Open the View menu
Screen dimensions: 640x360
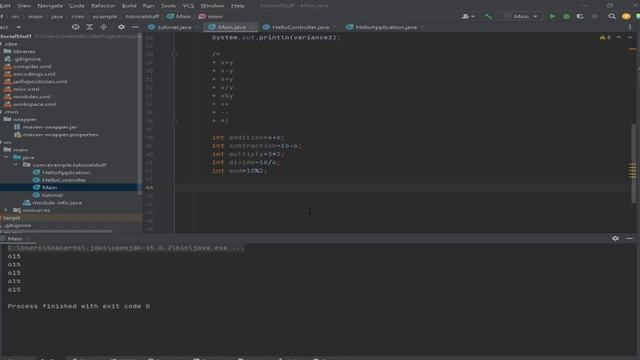click(x=24, y=6)
